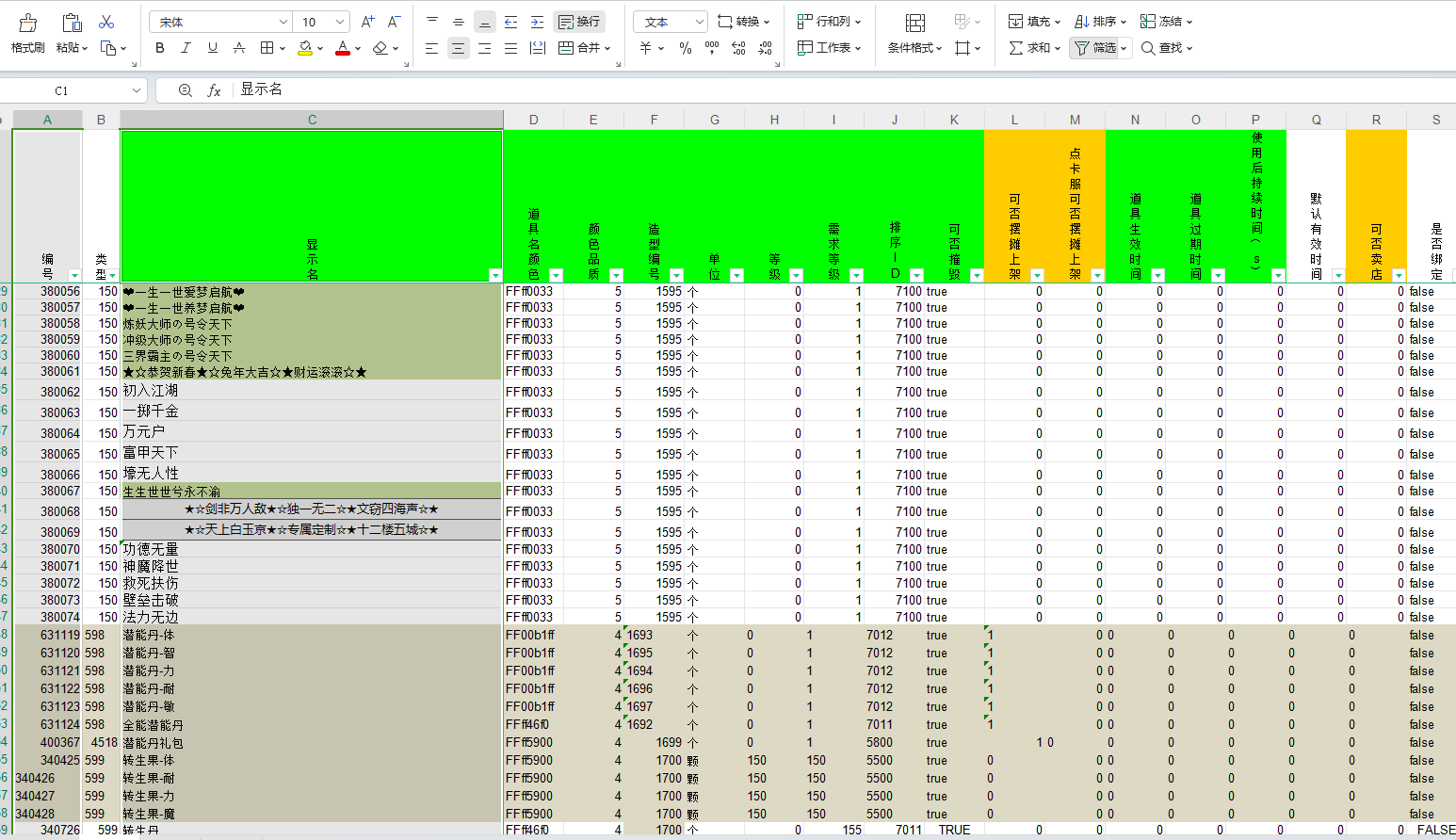Click the Format Painter (格式刷) icon
The width and height of the screenshot is (1456, 840).
coord(27,23)
